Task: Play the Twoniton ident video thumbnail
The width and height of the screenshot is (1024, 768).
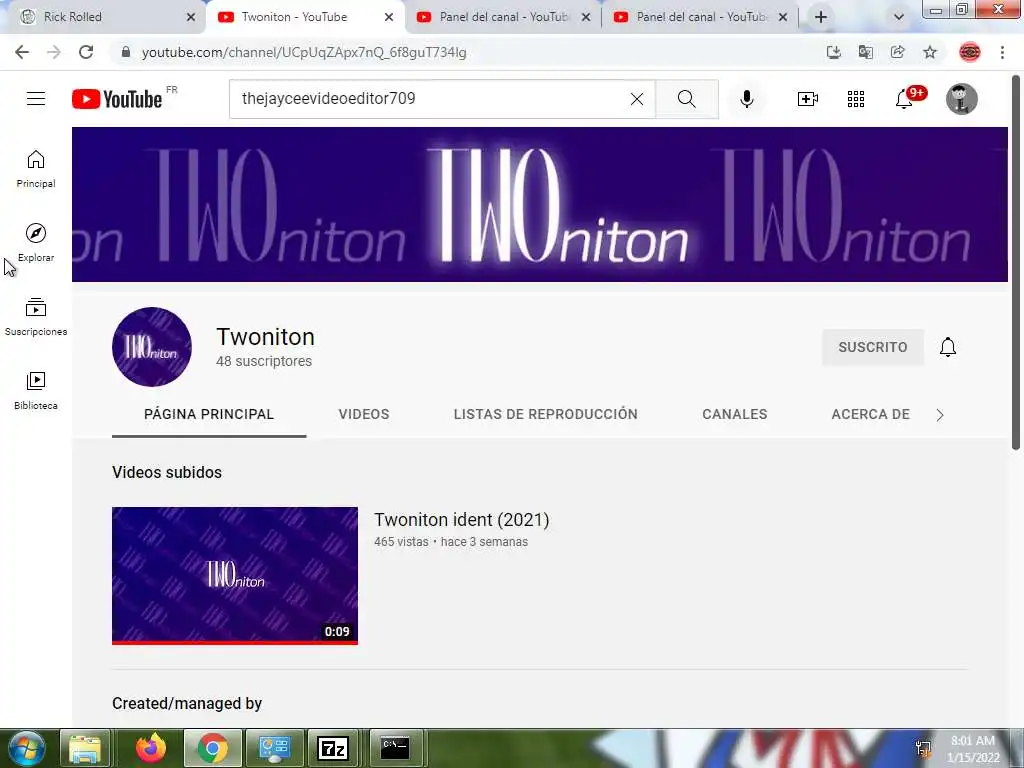Action: coord(235,575)
